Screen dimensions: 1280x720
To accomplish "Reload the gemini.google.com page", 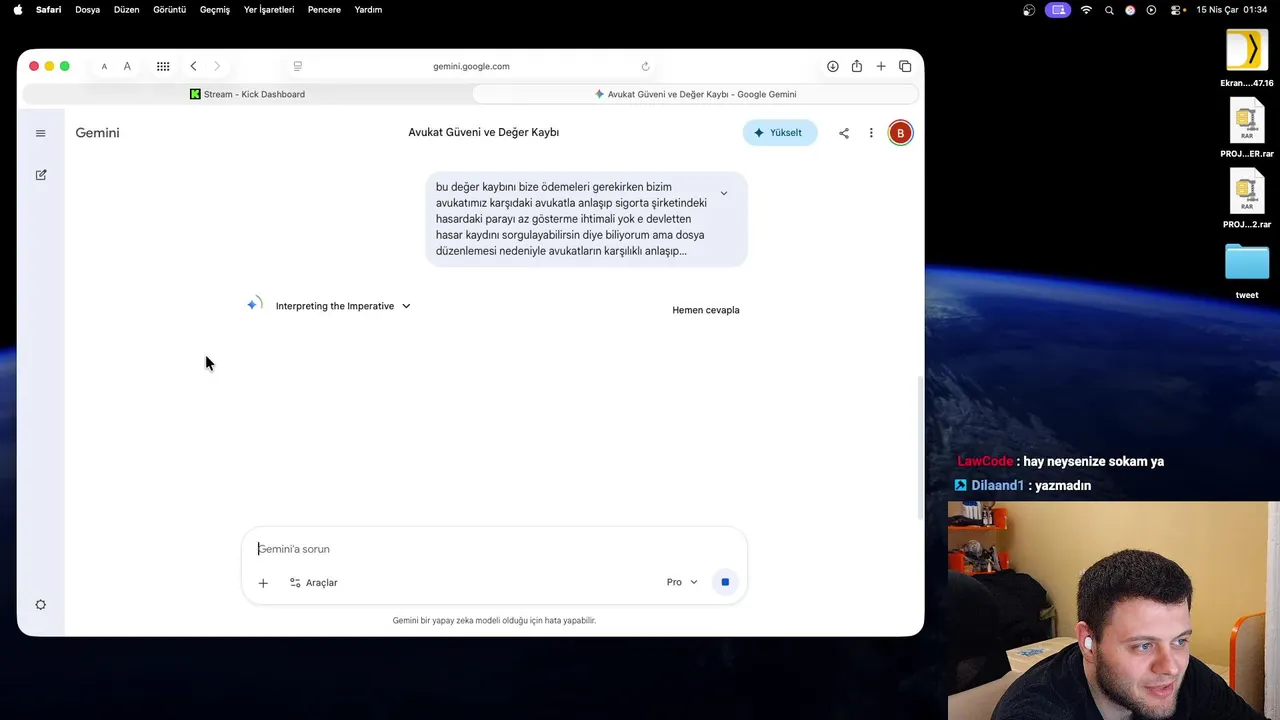I will click(645, 66).
